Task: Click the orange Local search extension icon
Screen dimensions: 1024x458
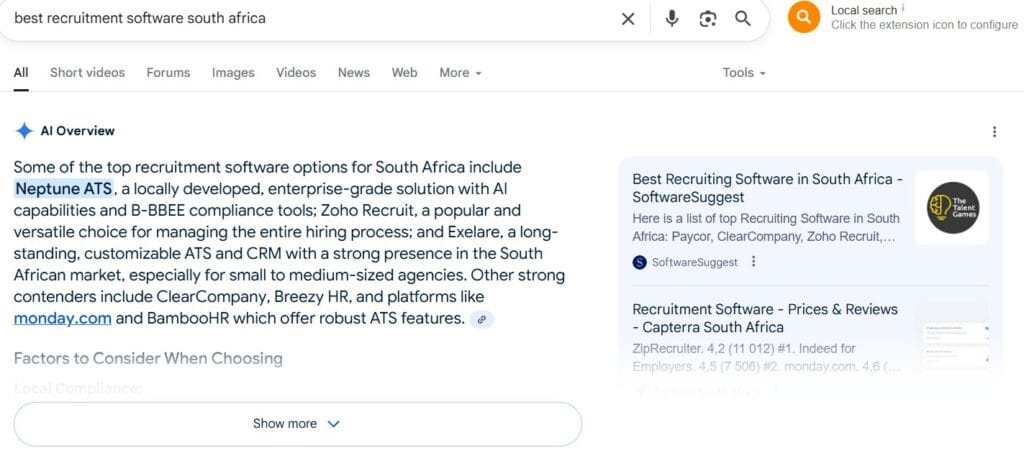Action: tap(804, 17)
